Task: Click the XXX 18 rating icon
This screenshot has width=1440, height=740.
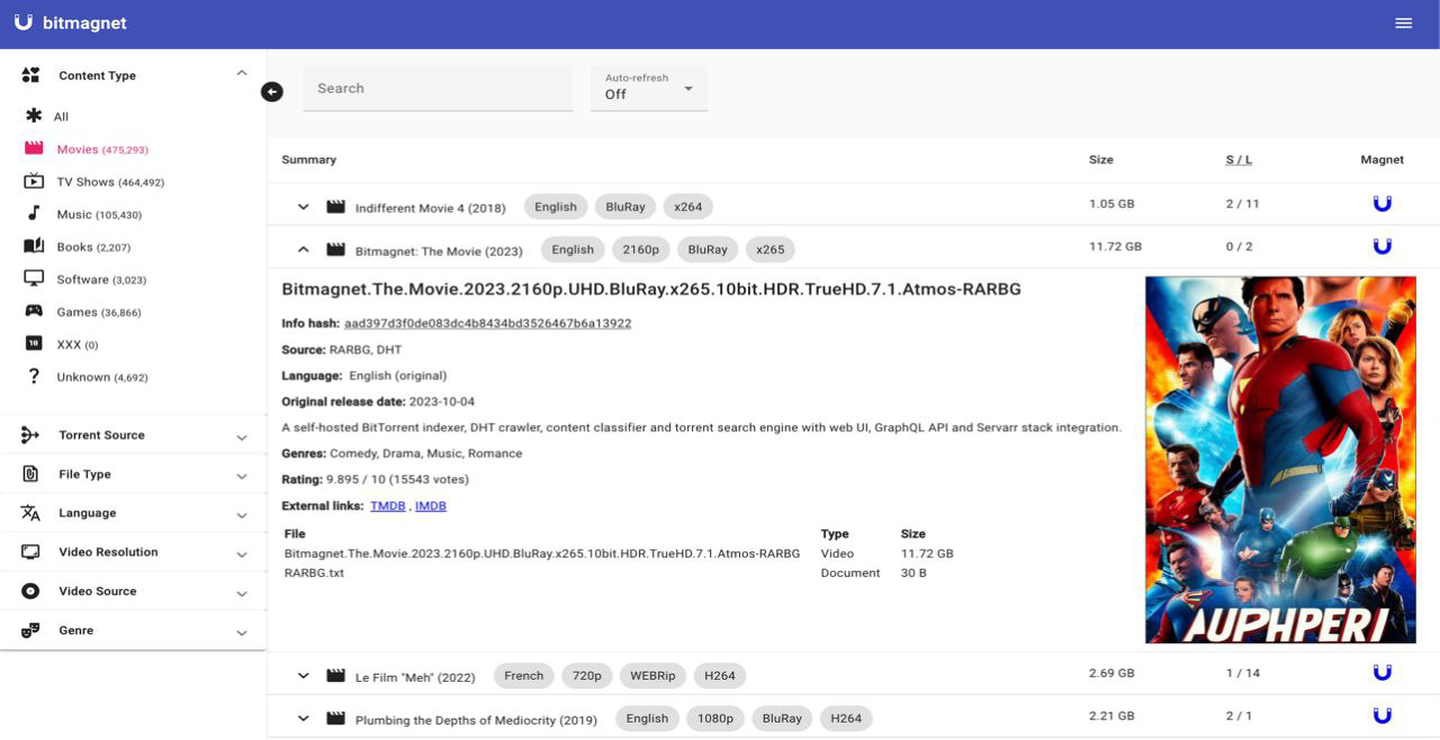Action: (x=34, y=344)
